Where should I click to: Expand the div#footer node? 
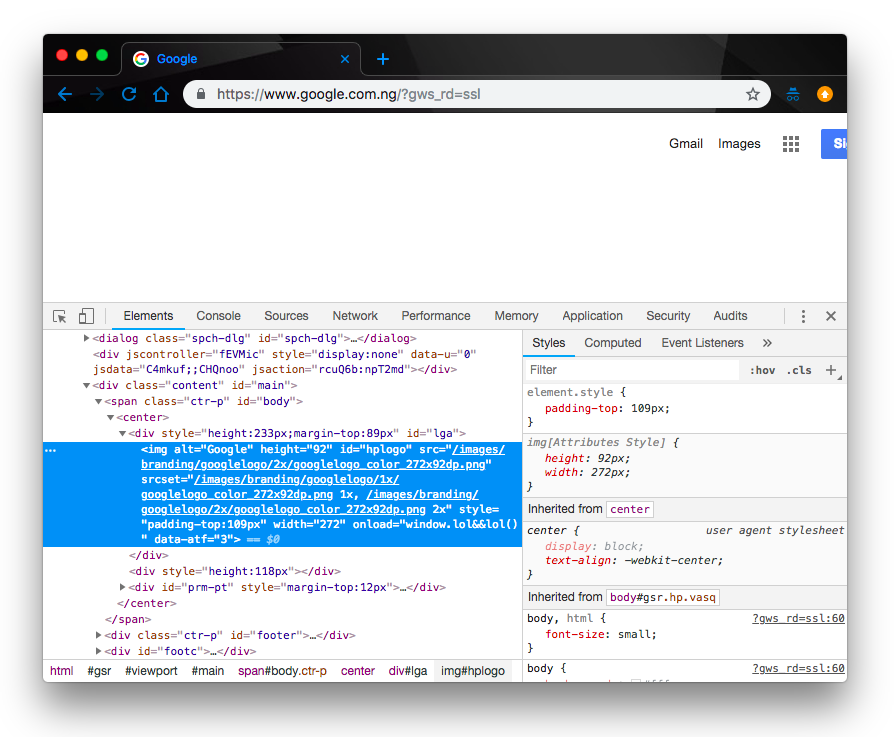coord(99,634)
